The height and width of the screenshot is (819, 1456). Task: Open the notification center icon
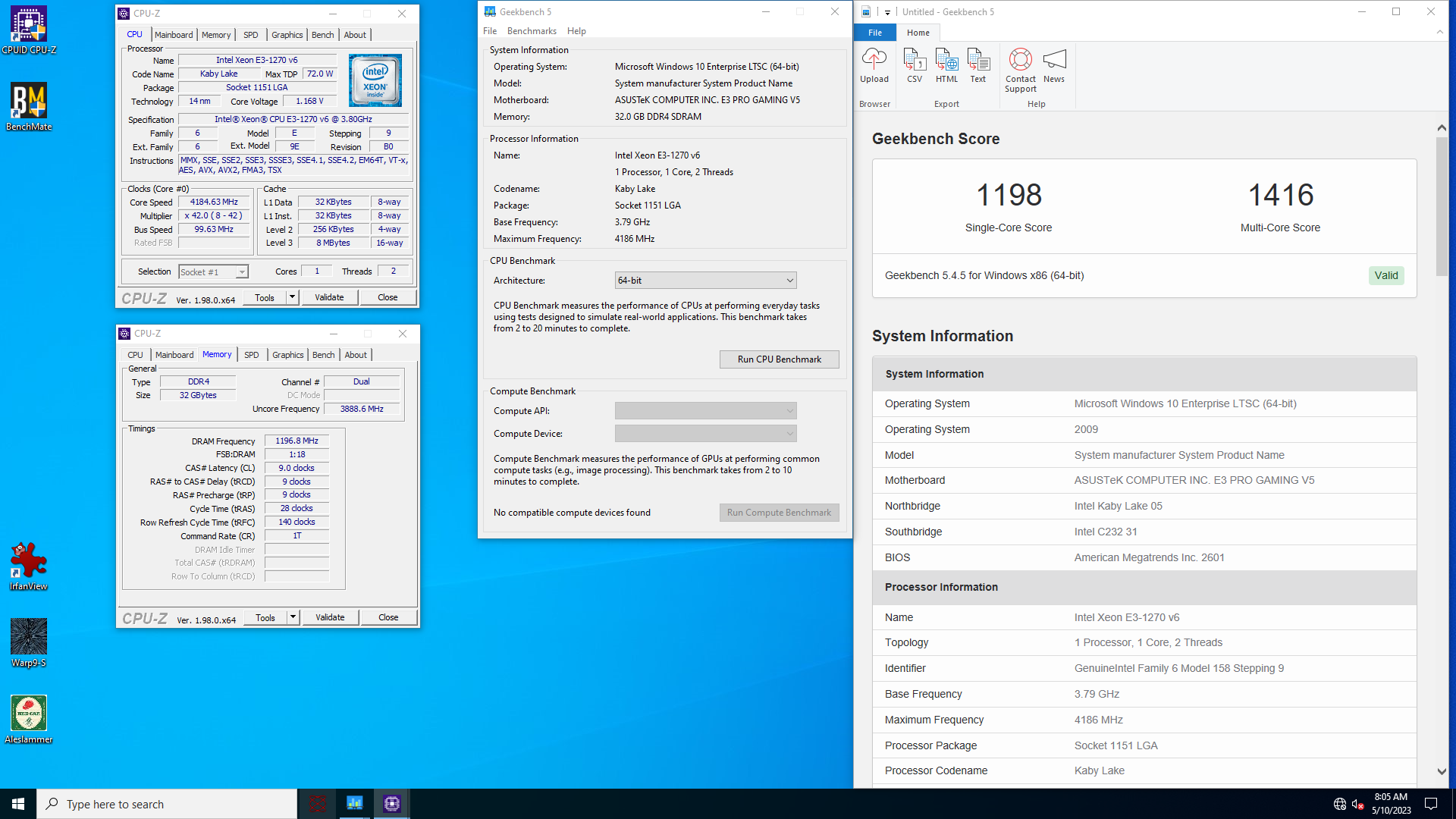1431,804
